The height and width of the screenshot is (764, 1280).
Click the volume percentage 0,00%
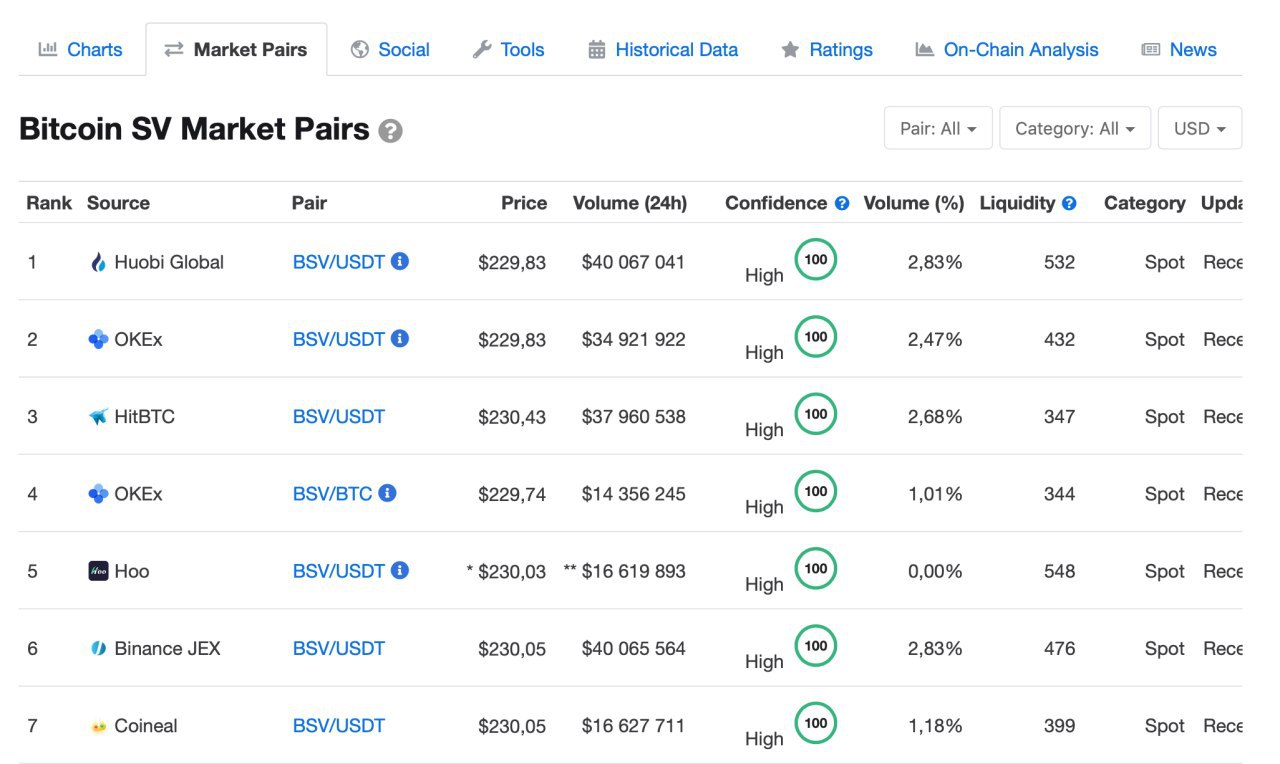click(x=935, y=571)
